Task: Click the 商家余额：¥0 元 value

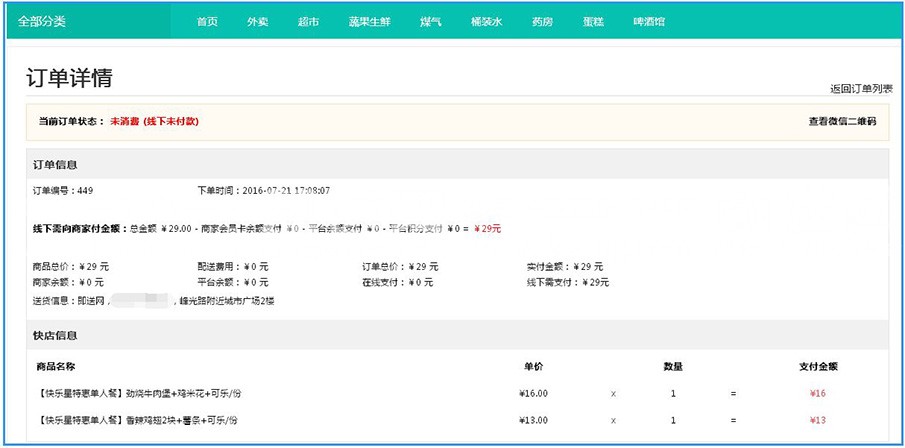Action: click(69, 282)
